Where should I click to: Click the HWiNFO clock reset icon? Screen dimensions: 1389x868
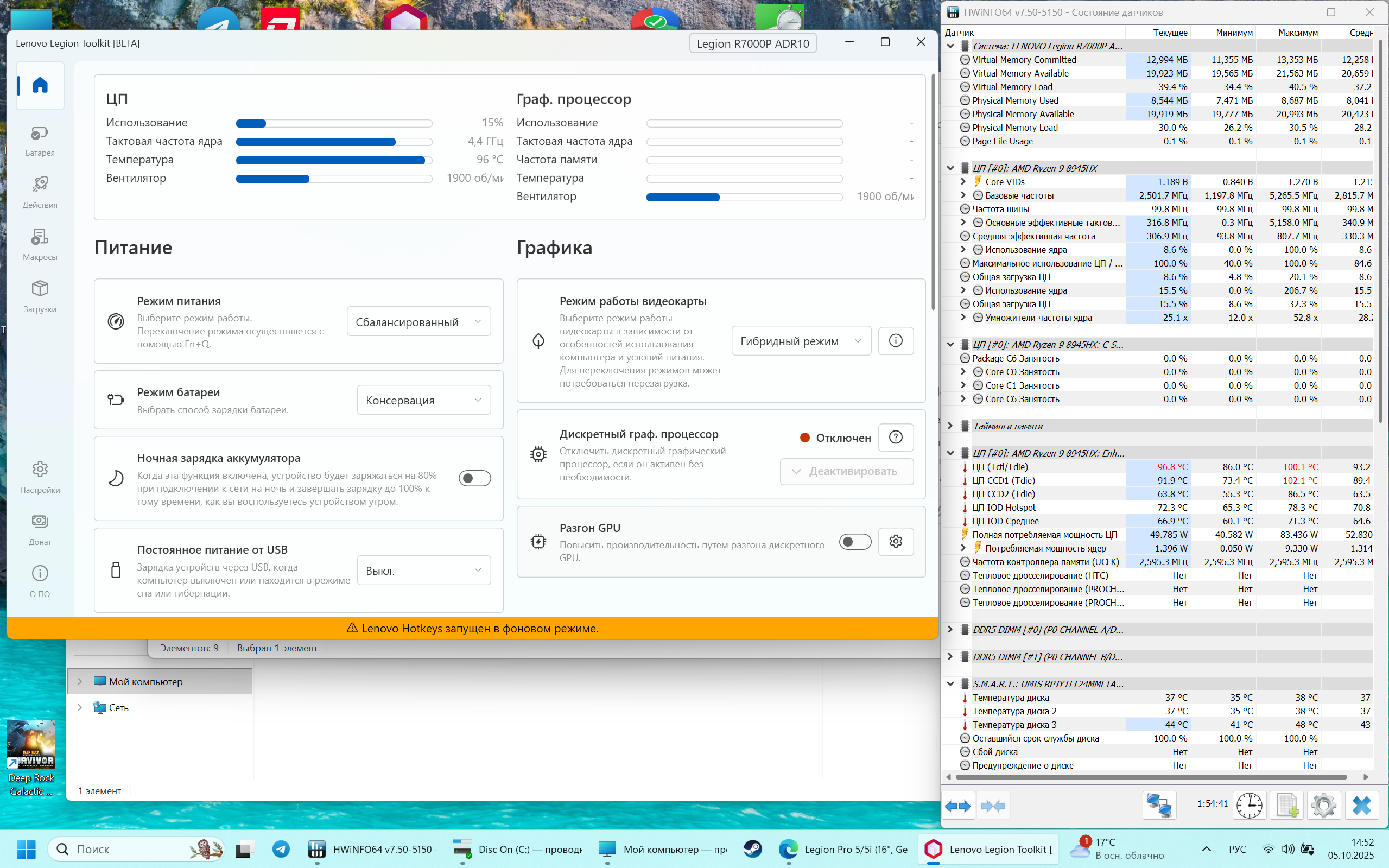point(1249,806)
